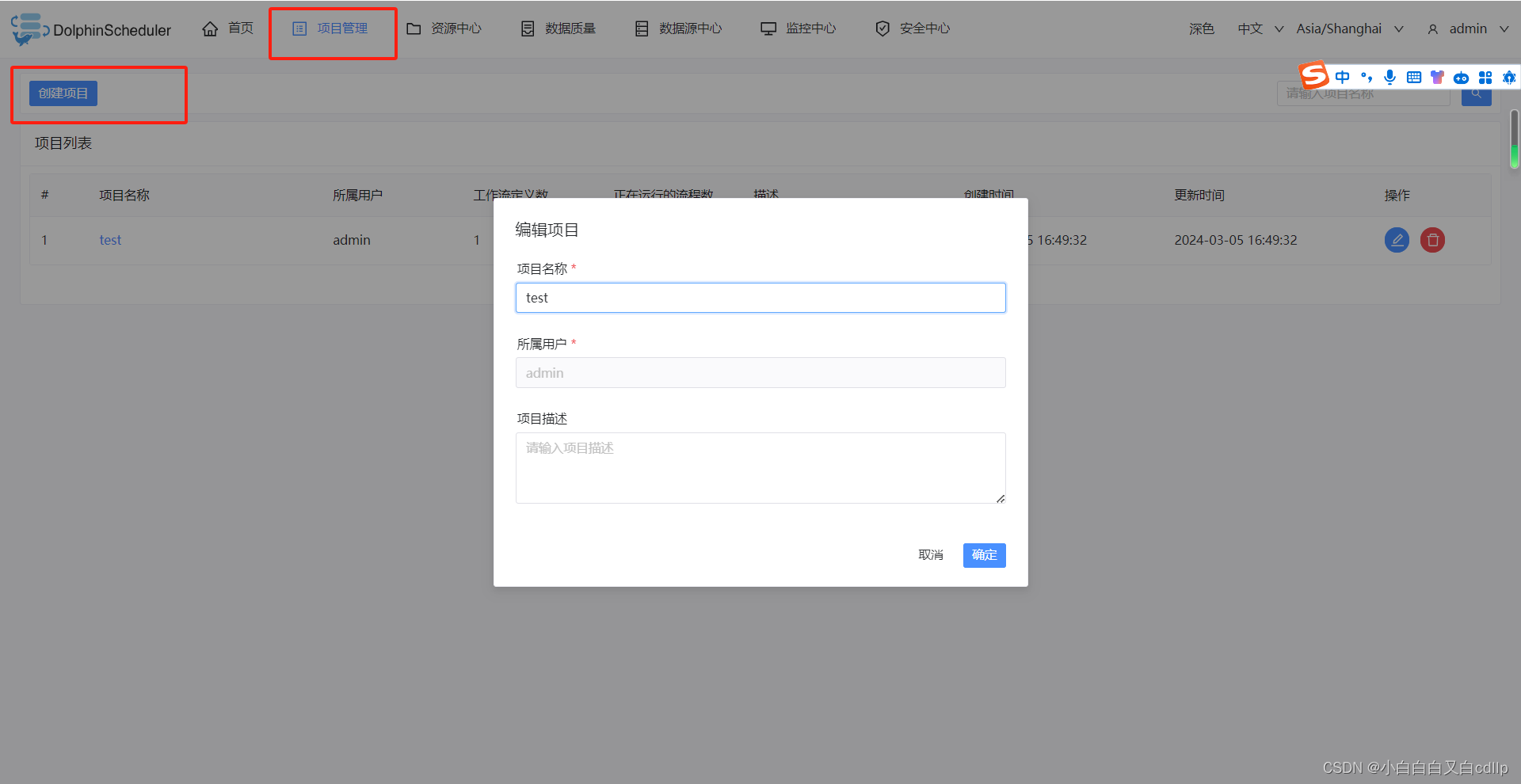Click the blue edit pencil icon for test

pyautogui.click(x=1397, y=240)
